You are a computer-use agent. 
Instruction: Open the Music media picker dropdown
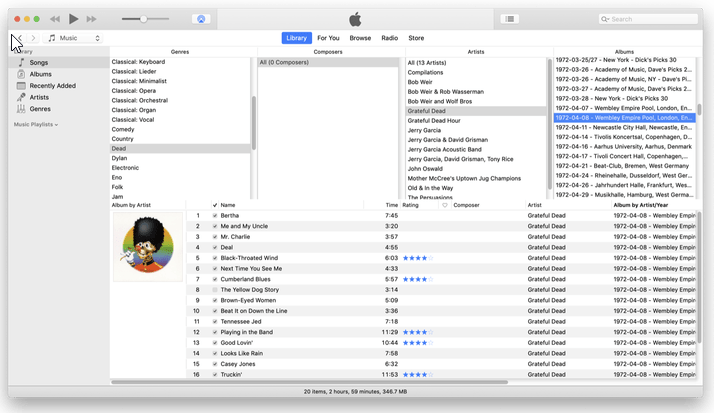[x=74, y=38]
